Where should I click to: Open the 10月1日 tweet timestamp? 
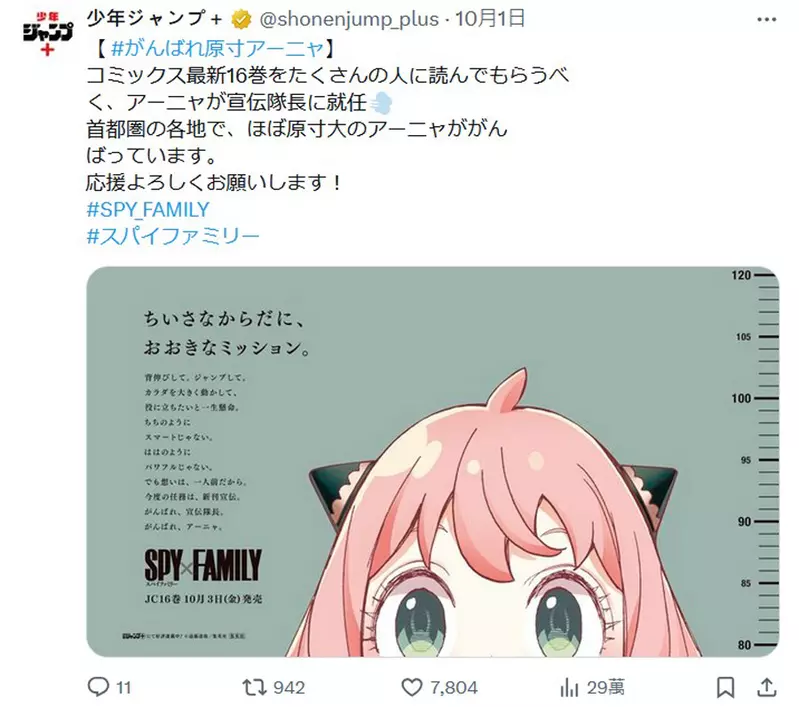(x=490, y=19)
